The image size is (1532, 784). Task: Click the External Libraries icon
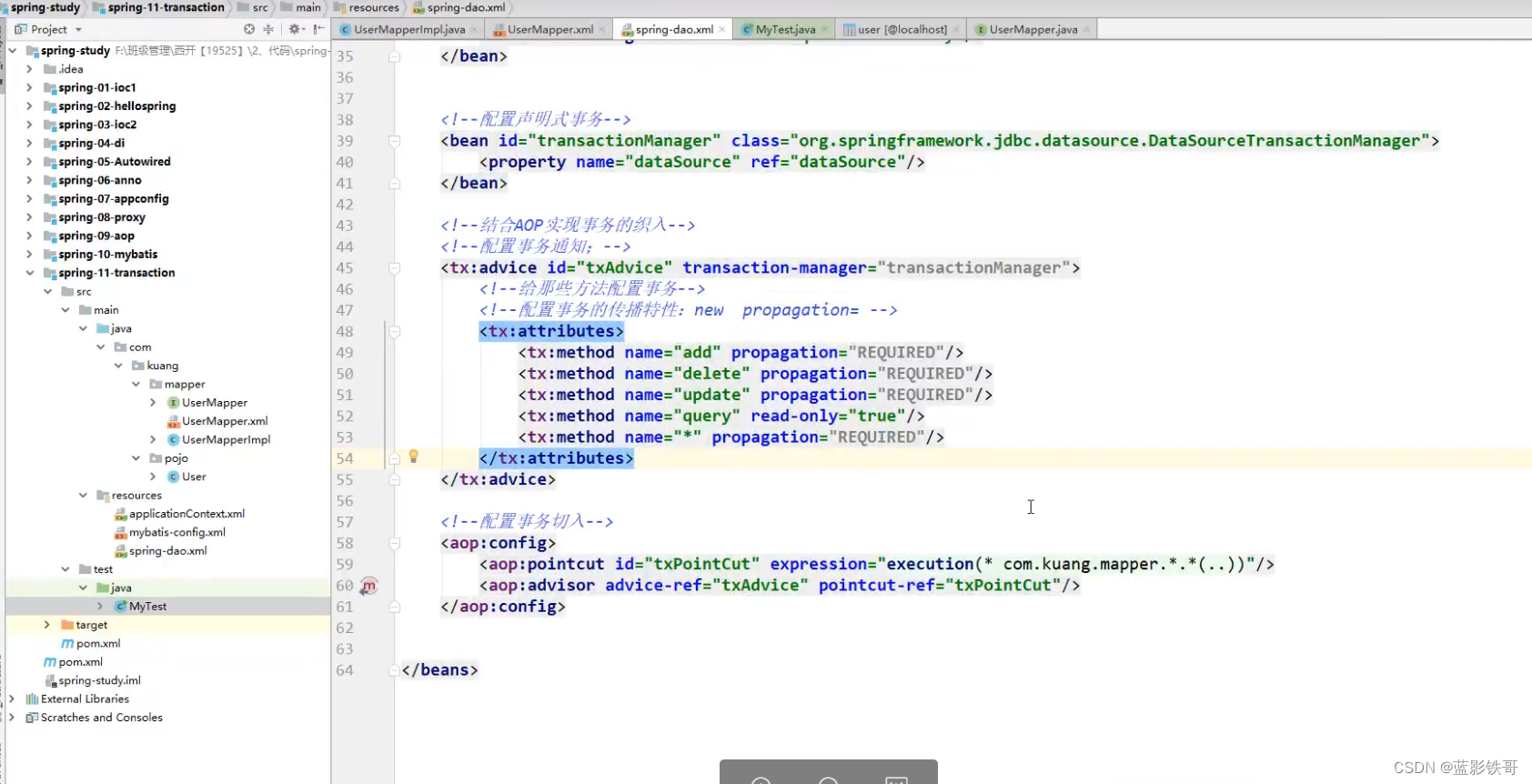(x=32, y=699)
